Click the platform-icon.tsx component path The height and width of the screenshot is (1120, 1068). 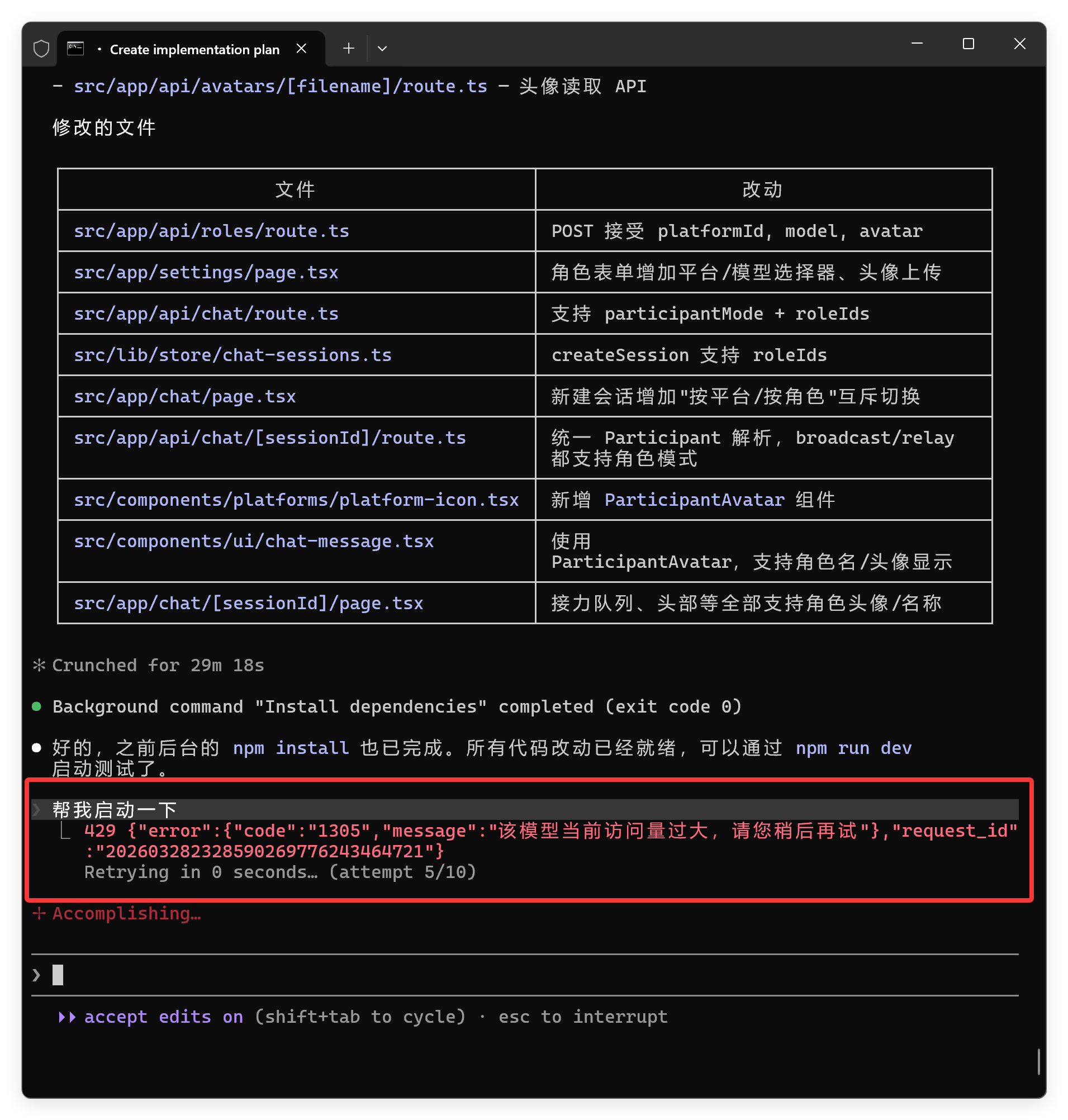[296, 500]
